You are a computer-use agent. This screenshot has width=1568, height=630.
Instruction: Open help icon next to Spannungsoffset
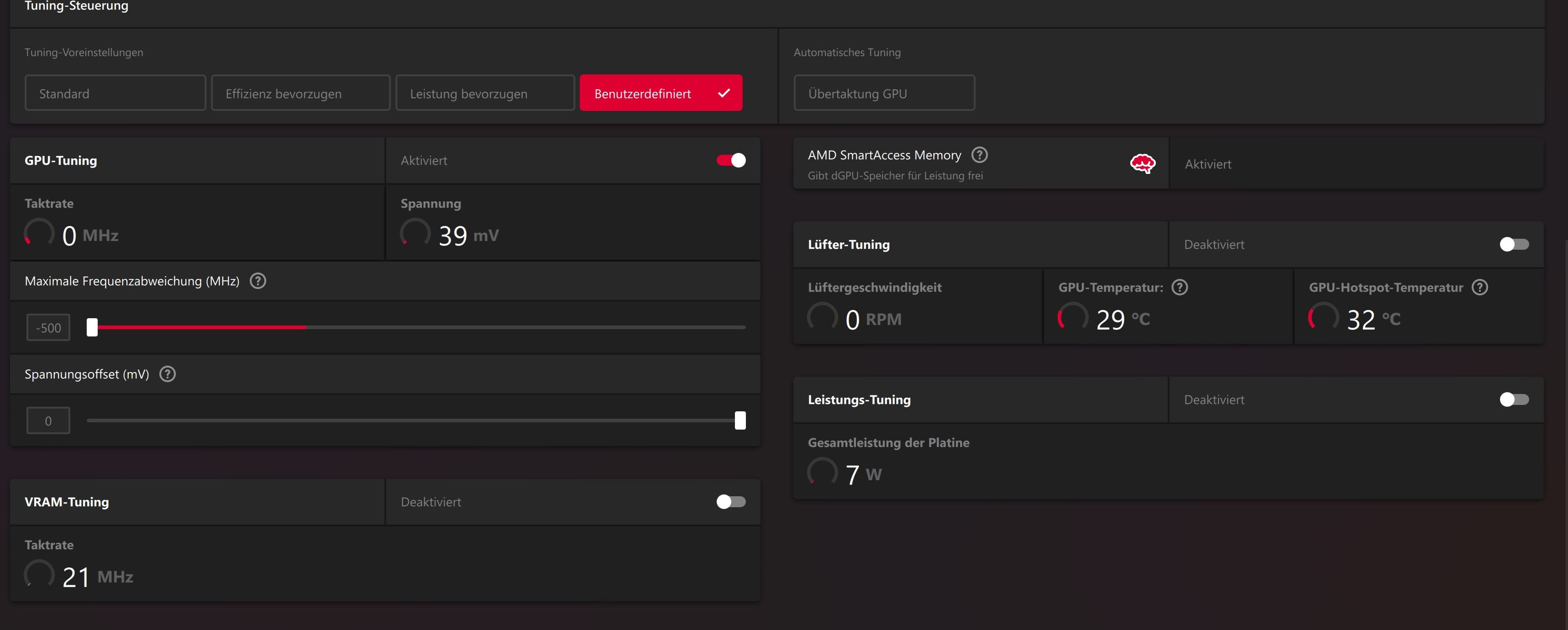point(168,374)
